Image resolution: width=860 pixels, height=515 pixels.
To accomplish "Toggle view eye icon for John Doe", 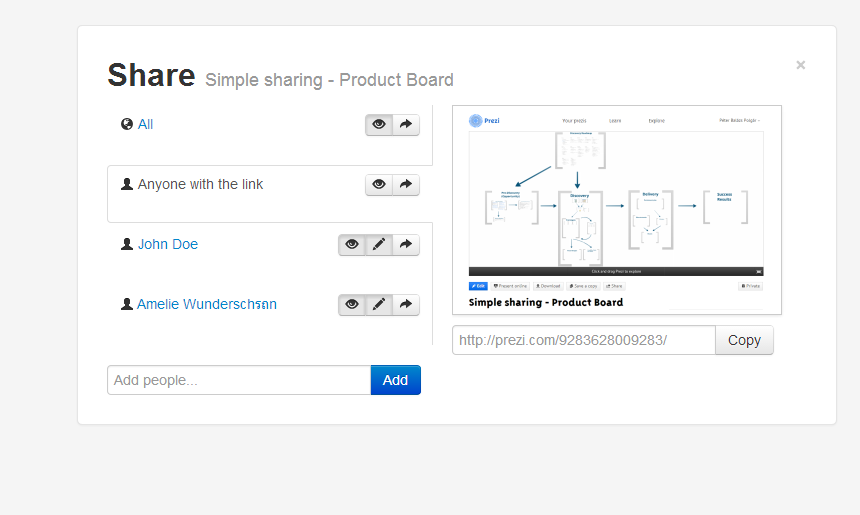I will click(x=352, y=245).
